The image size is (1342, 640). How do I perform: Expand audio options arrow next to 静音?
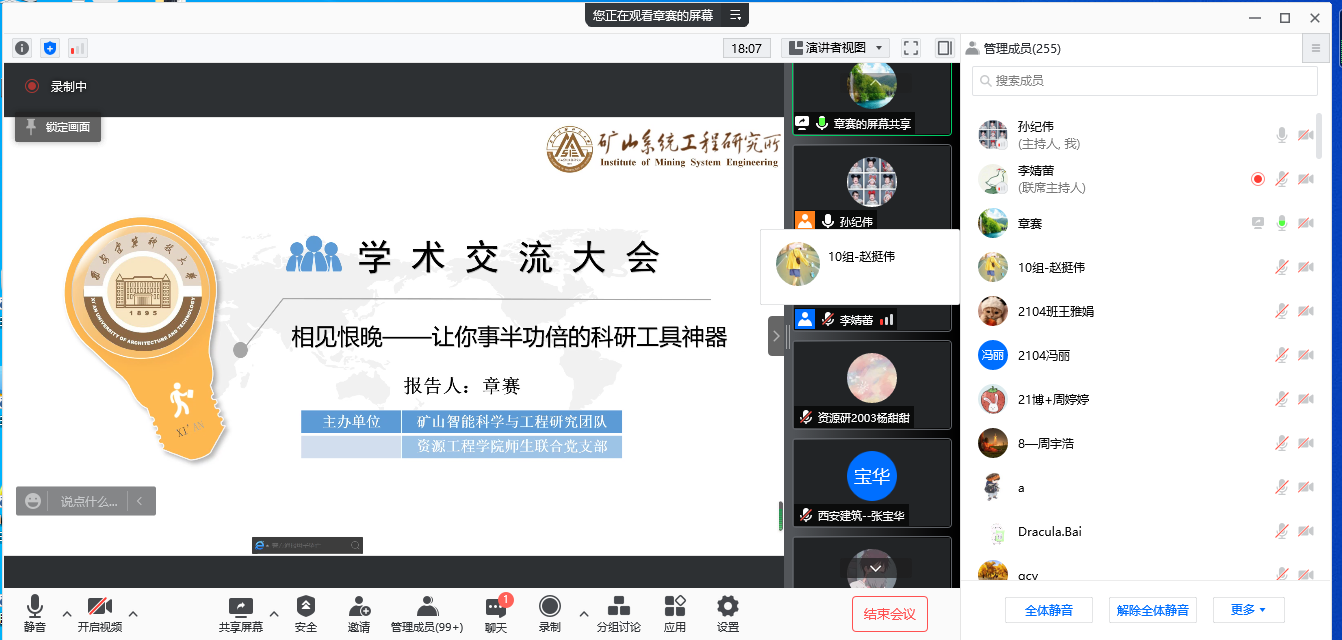pos(67,615)
